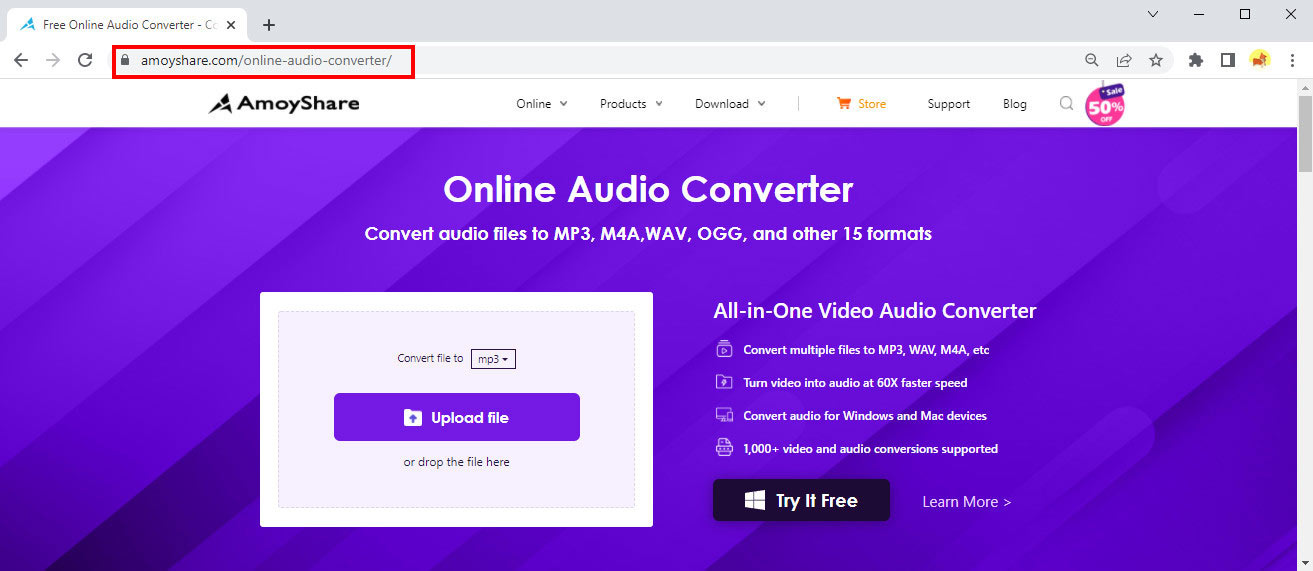
Task: Click the padlock site info icon
Action: pos(125,60)
